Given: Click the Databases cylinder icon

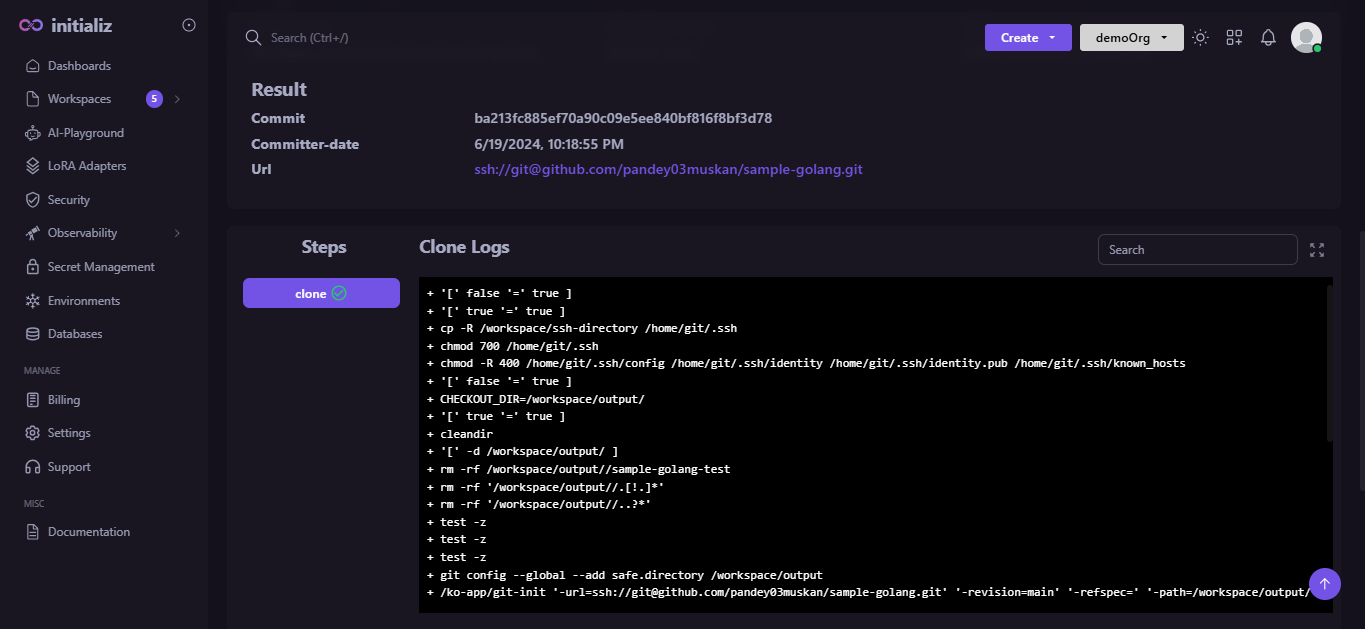Looking at the screenshot, I should coord(31,334).
